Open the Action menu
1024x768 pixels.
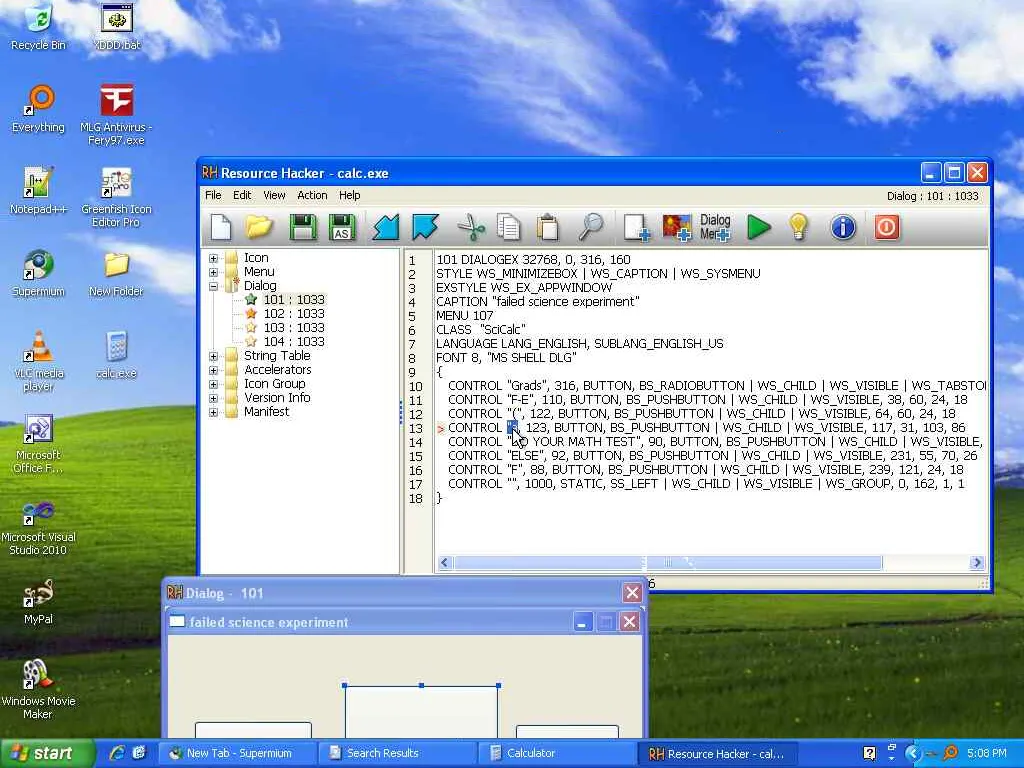[312, 195]
